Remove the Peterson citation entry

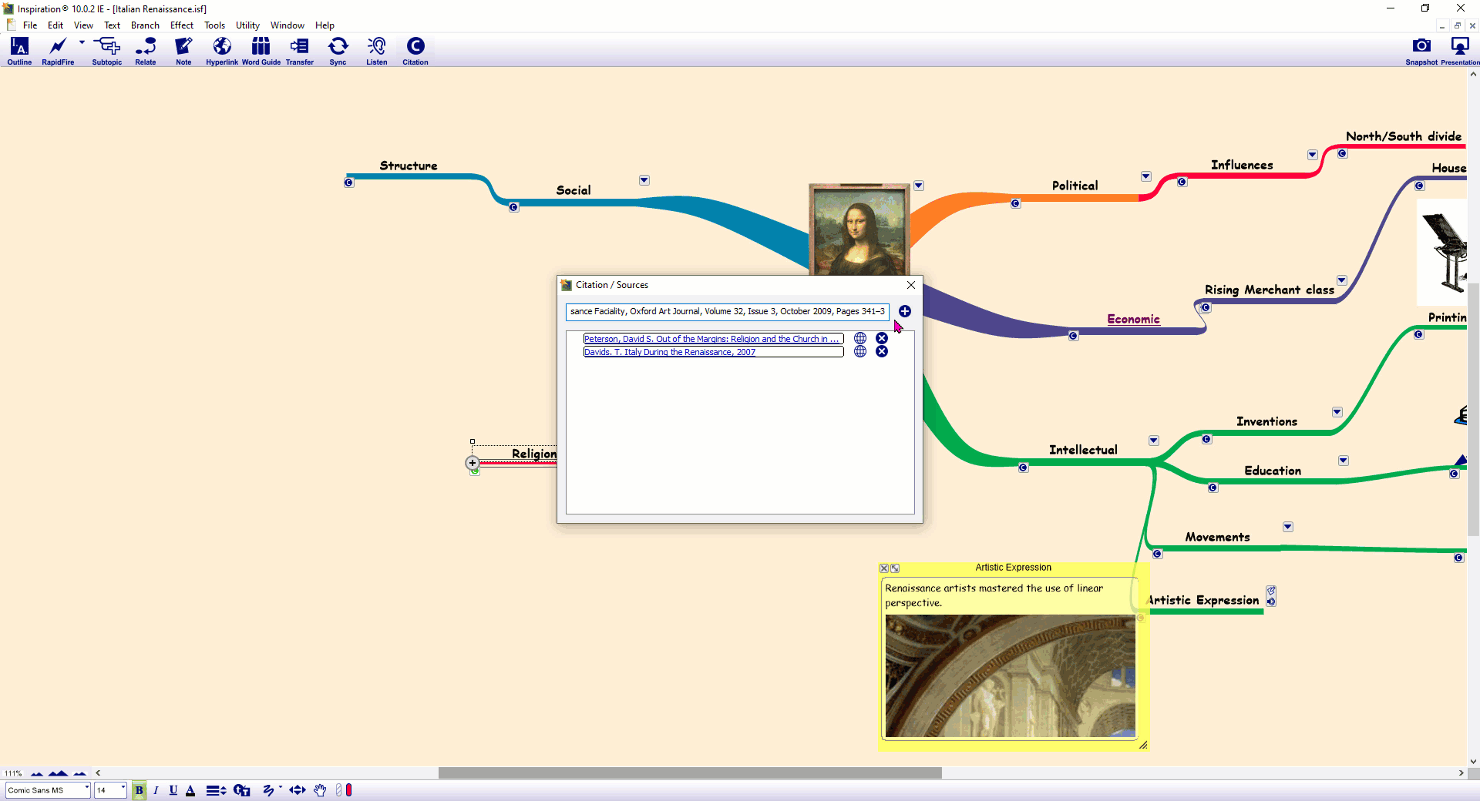tap(882, 339)
